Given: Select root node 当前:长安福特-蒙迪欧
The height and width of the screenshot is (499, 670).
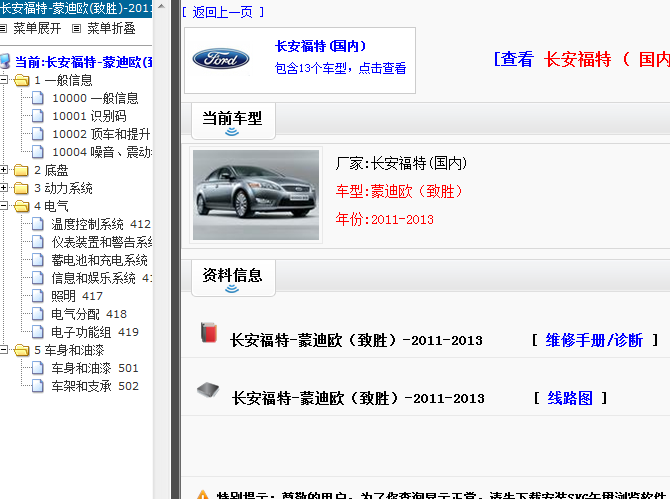Looking at the screenshot, I should [x=83, y=62].
